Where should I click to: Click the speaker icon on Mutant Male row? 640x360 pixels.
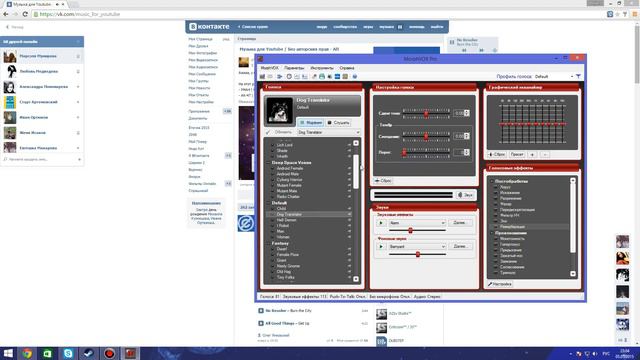349,191
